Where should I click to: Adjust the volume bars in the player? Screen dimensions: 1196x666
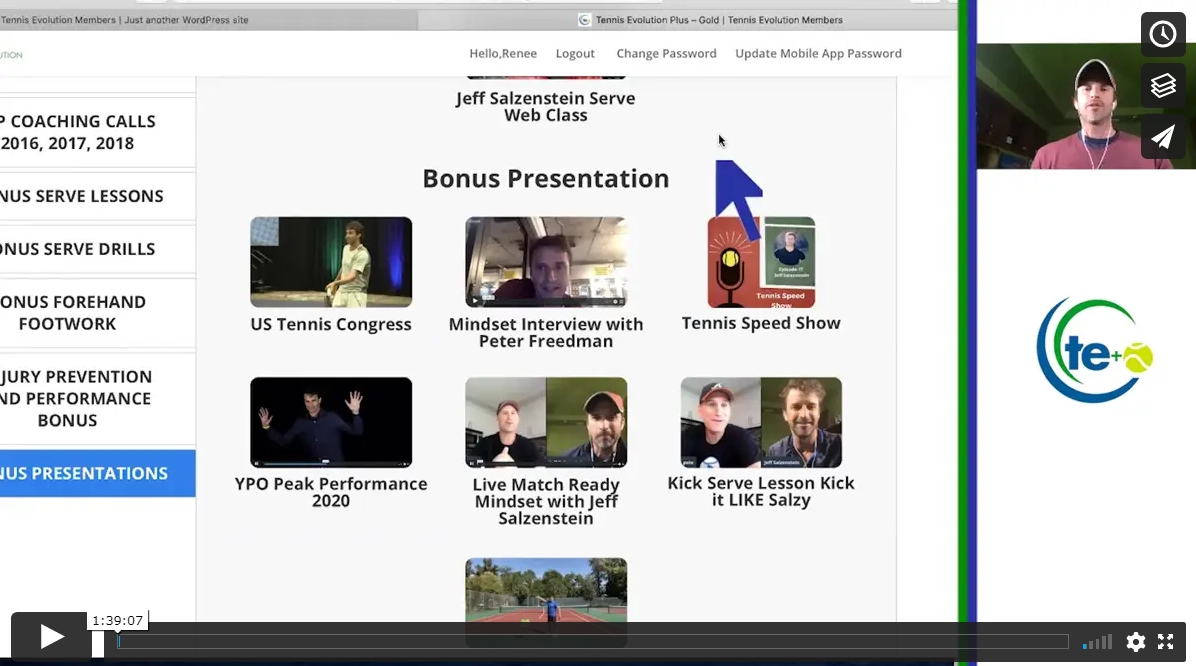coord(1097,642)
